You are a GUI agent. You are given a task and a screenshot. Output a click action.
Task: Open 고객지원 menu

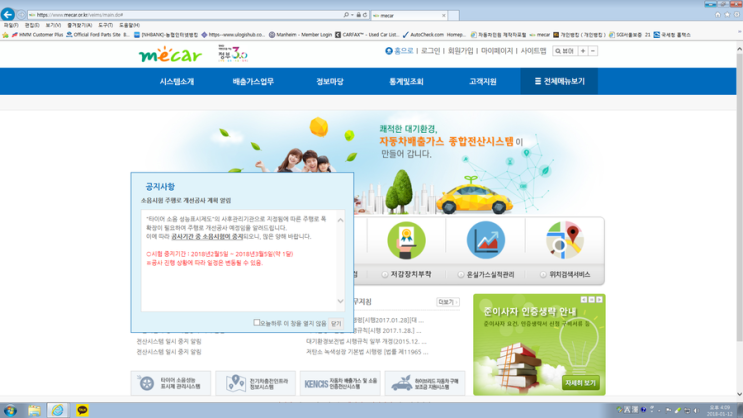point(483,82)
